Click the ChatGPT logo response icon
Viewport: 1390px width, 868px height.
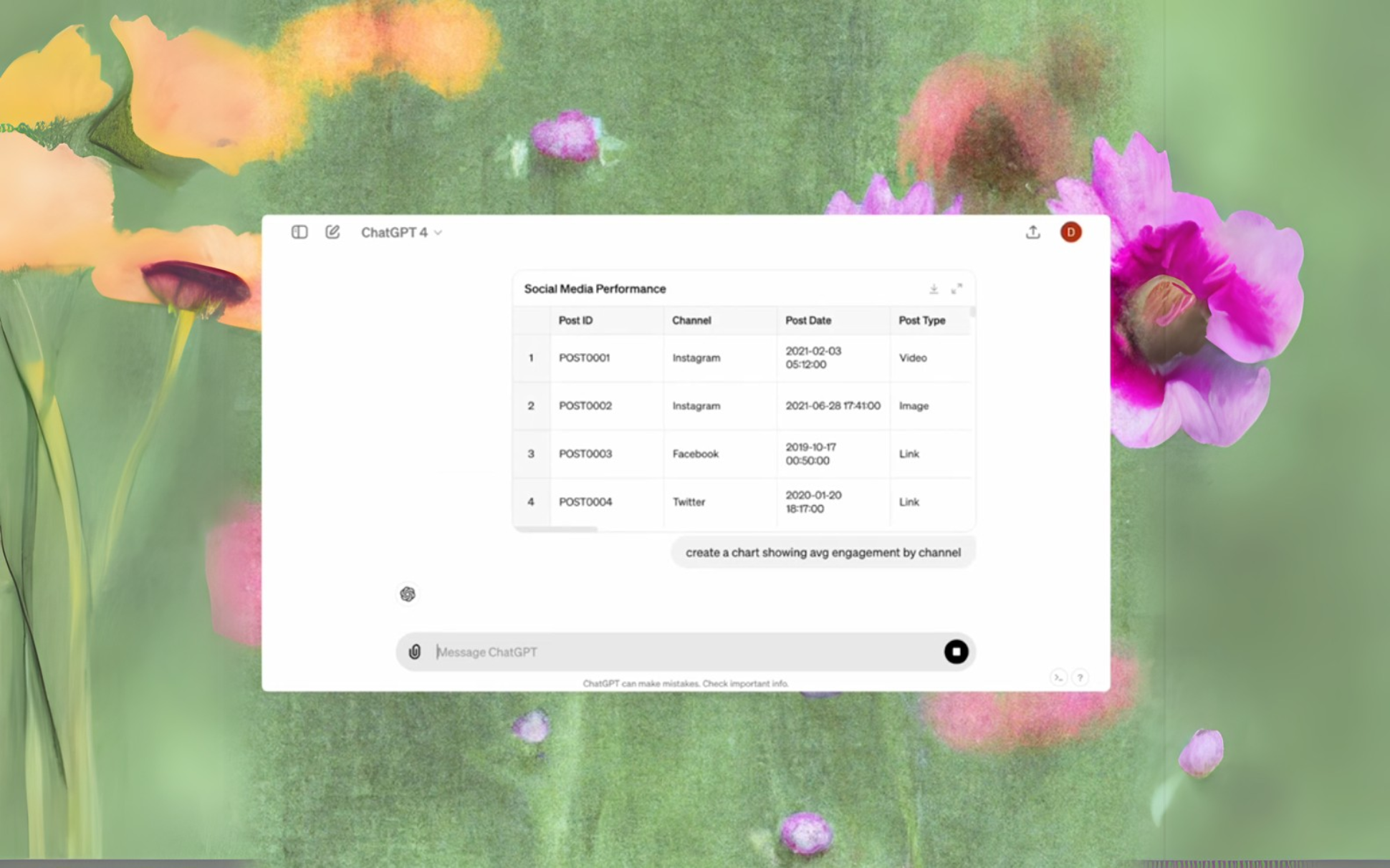point(408,594)
